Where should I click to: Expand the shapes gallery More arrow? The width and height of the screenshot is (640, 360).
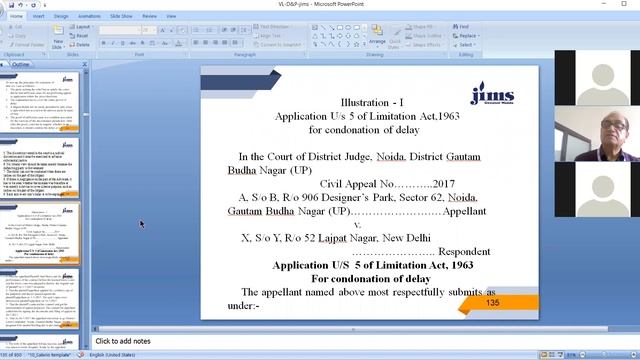[x=364, y=44]
